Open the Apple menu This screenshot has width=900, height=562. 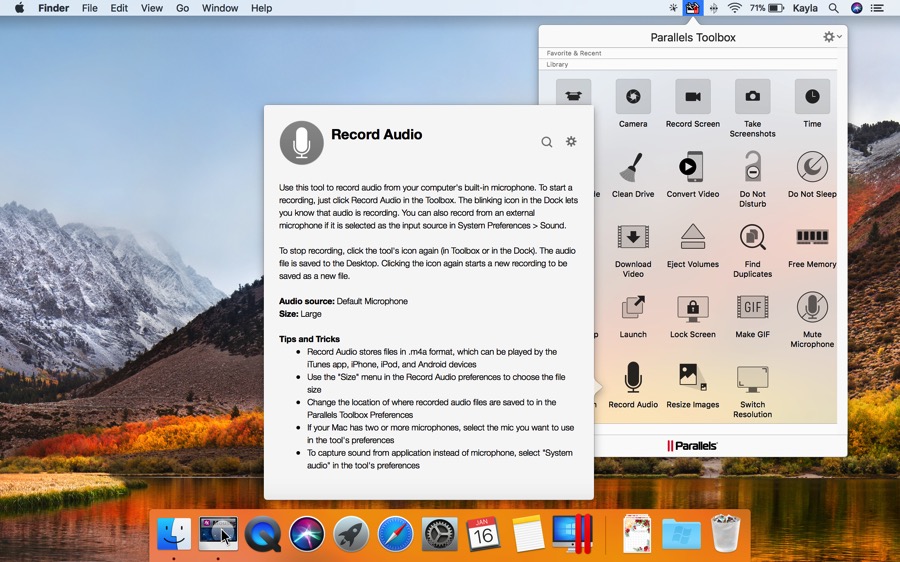(x=19, y=8)
